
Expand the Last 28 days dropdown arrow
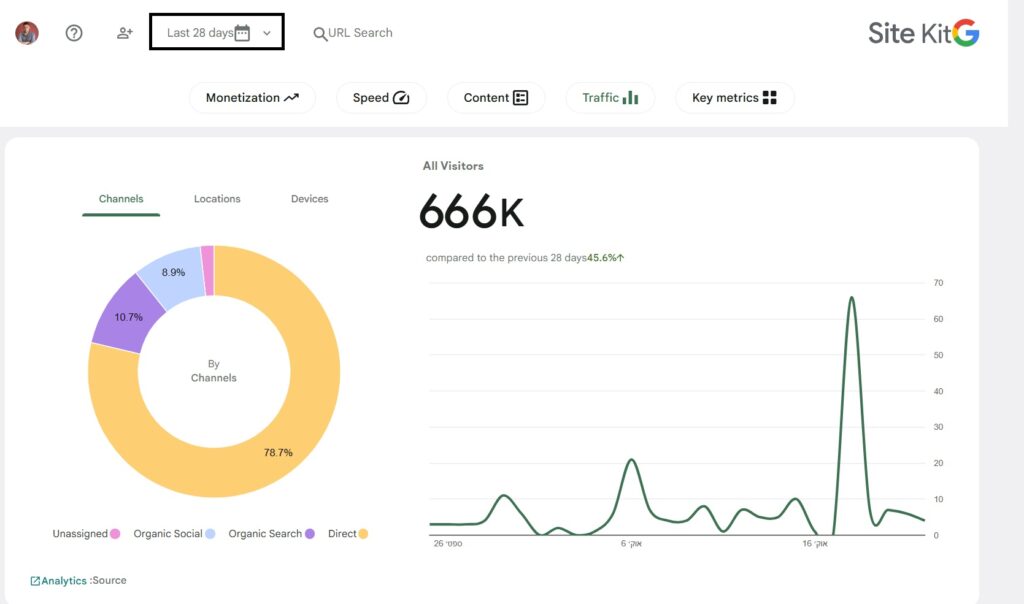point(266,33)
